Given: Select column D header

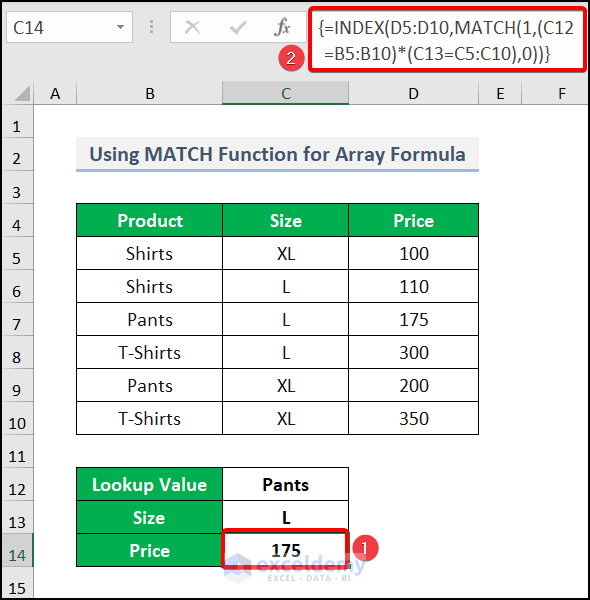Looking at the screenshot, I should coord(414,93).
